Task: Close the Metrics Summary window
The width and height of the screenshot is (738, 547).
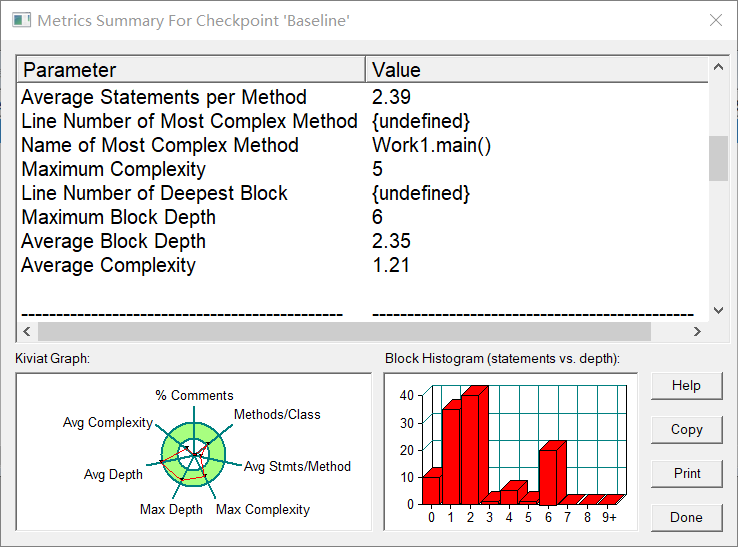Action: pyautogui.click(x=716, y=20)
